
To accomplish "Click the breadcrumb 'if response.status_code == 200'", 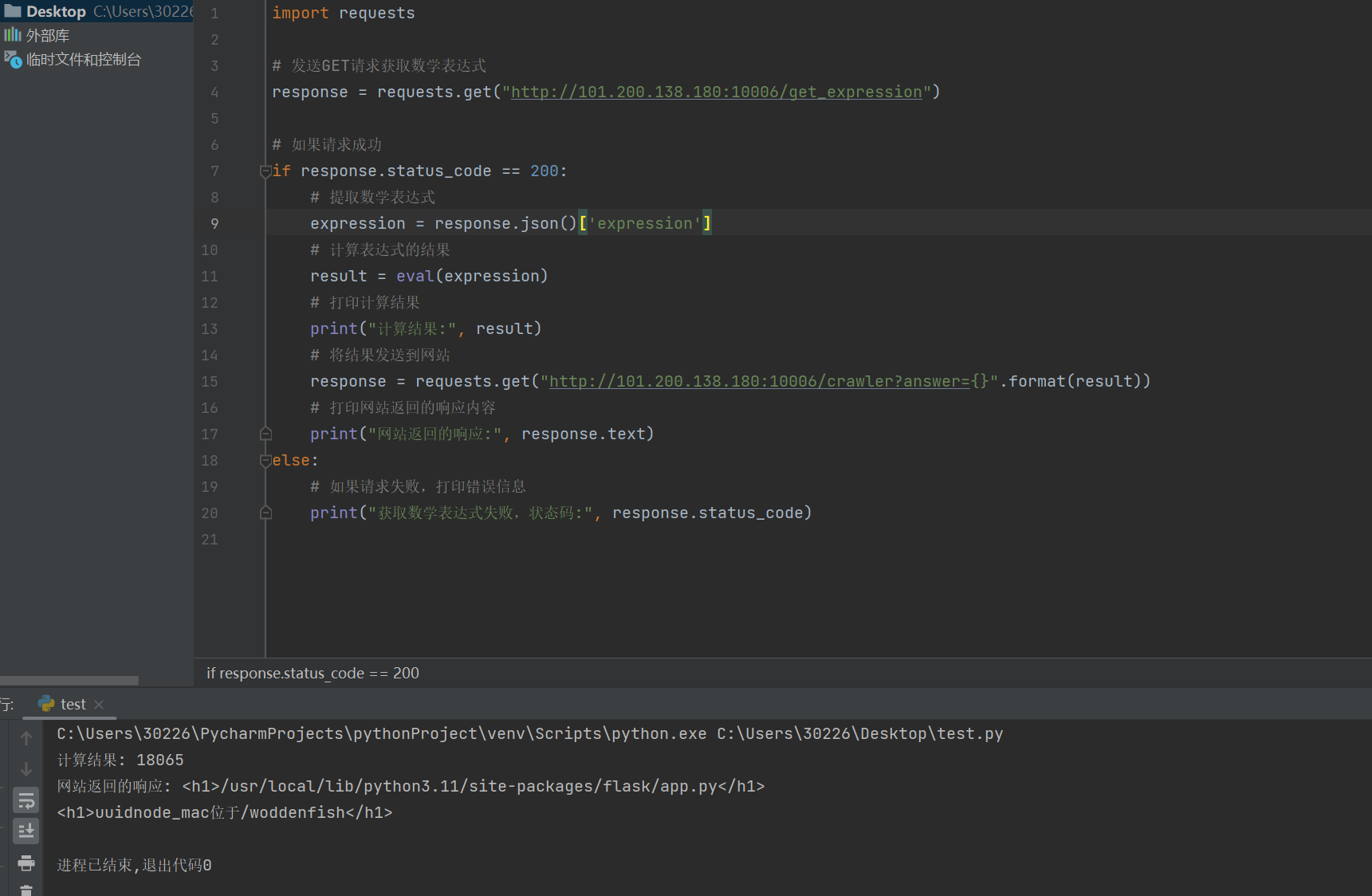I will click(x=313, y=673).
